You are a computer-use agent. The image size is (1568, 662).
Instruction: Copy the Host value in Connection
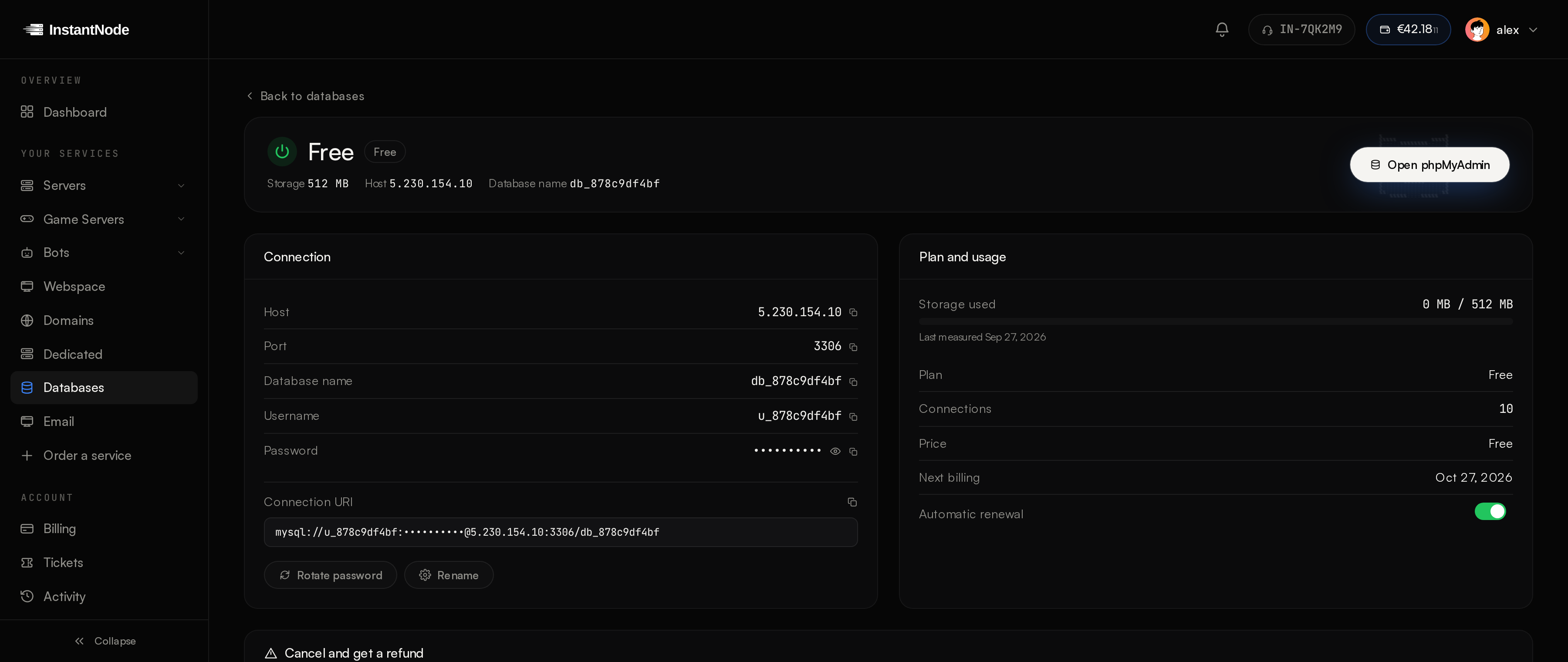(x=853, y=313)
